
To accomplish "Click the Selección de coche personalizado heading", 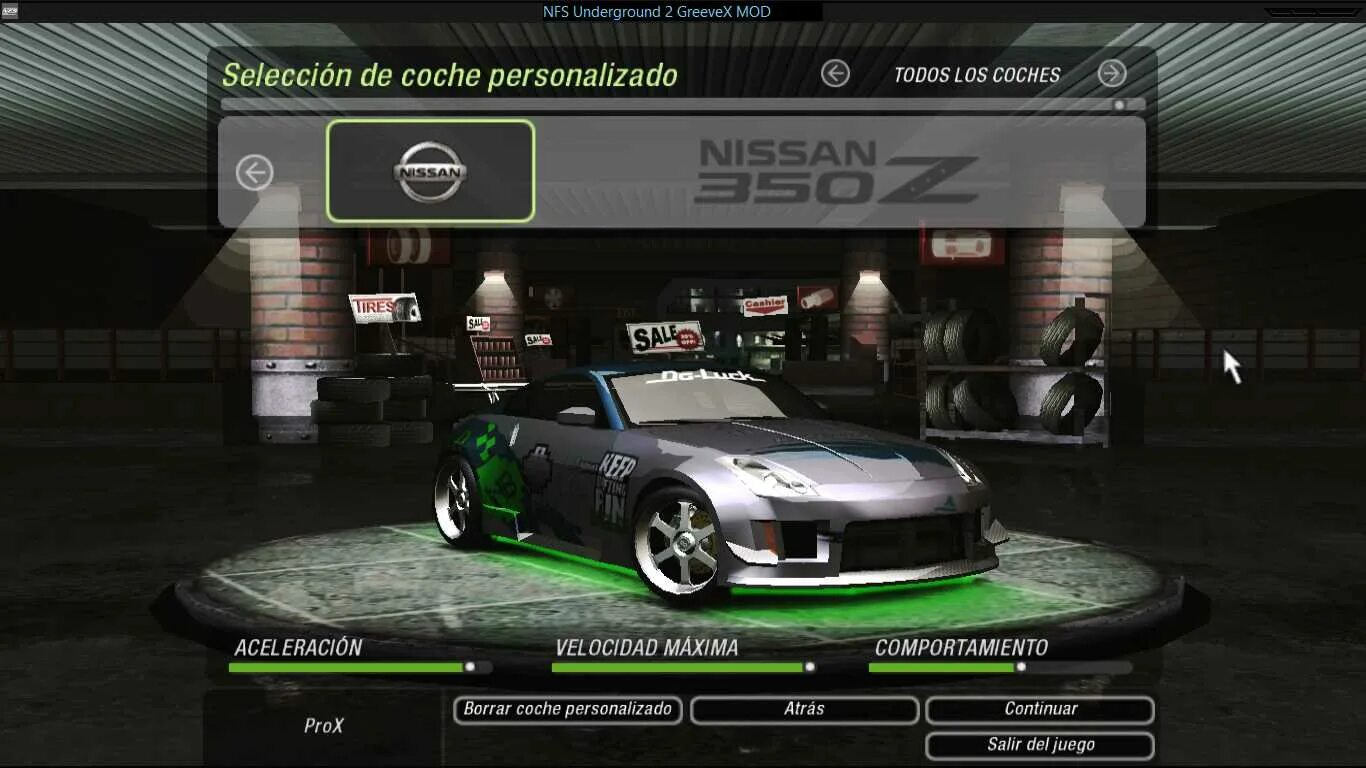I will coord(449,76).
